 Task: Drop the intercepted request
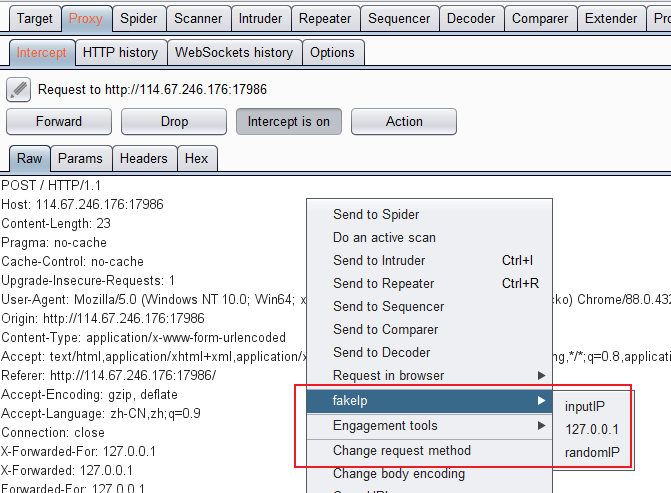pyautogui.click(x=174, y=121)
